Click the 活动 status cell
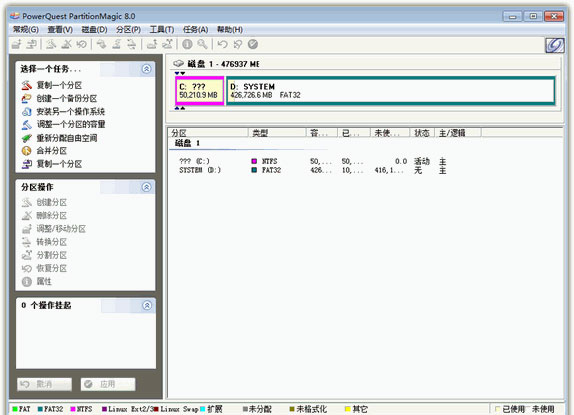574x415 pixels. click(422, 161)
